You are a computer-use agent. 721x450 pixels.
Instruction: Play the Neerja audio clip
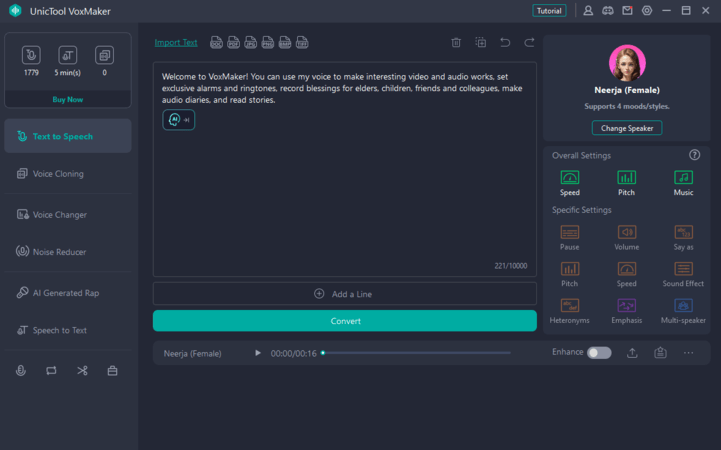pos(258,353)
